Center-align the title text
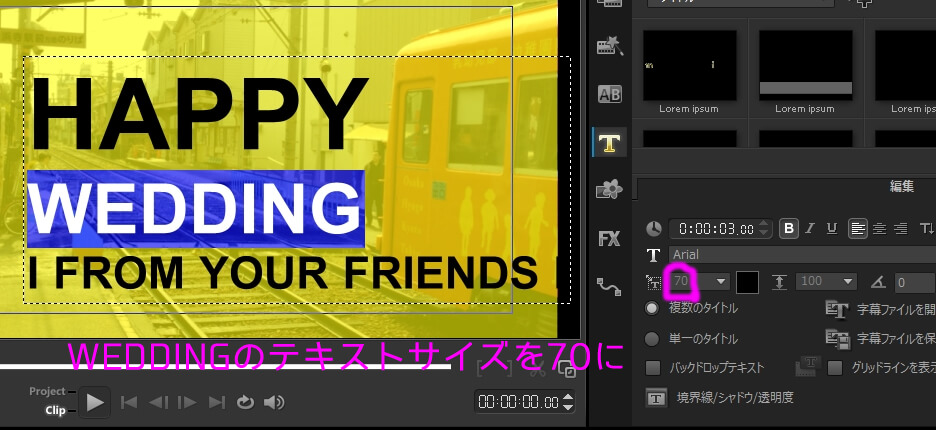This screenshot has width=936, height=430. [879, 228]
